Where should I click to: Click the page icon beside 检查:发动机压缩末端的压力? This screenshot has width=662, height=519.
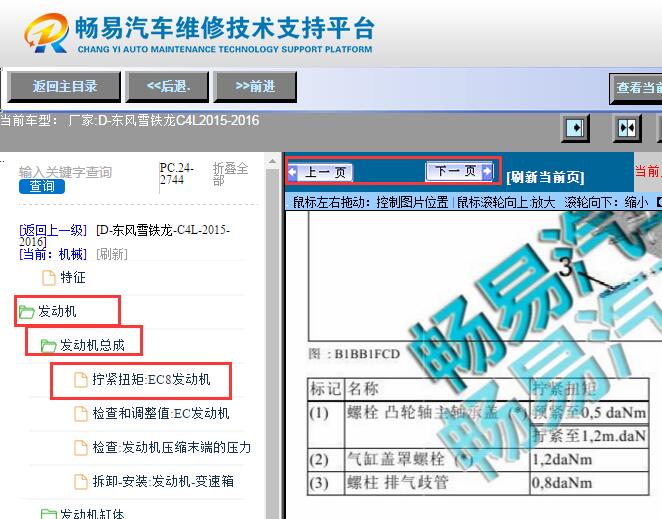point(81,448)
